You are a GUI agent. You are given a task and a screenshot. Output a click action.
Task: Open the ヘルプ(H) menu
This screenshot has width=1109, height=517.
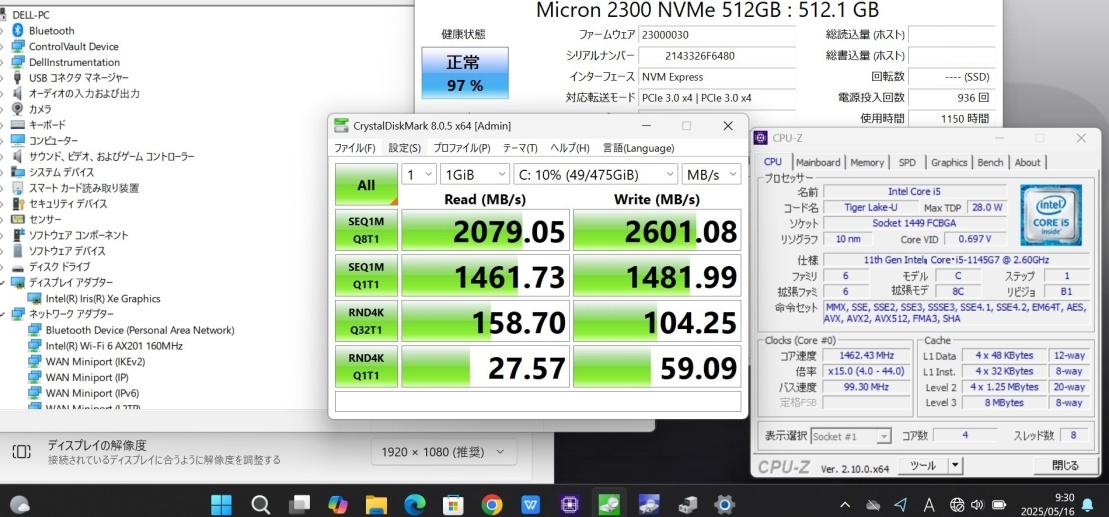point(570,149)
